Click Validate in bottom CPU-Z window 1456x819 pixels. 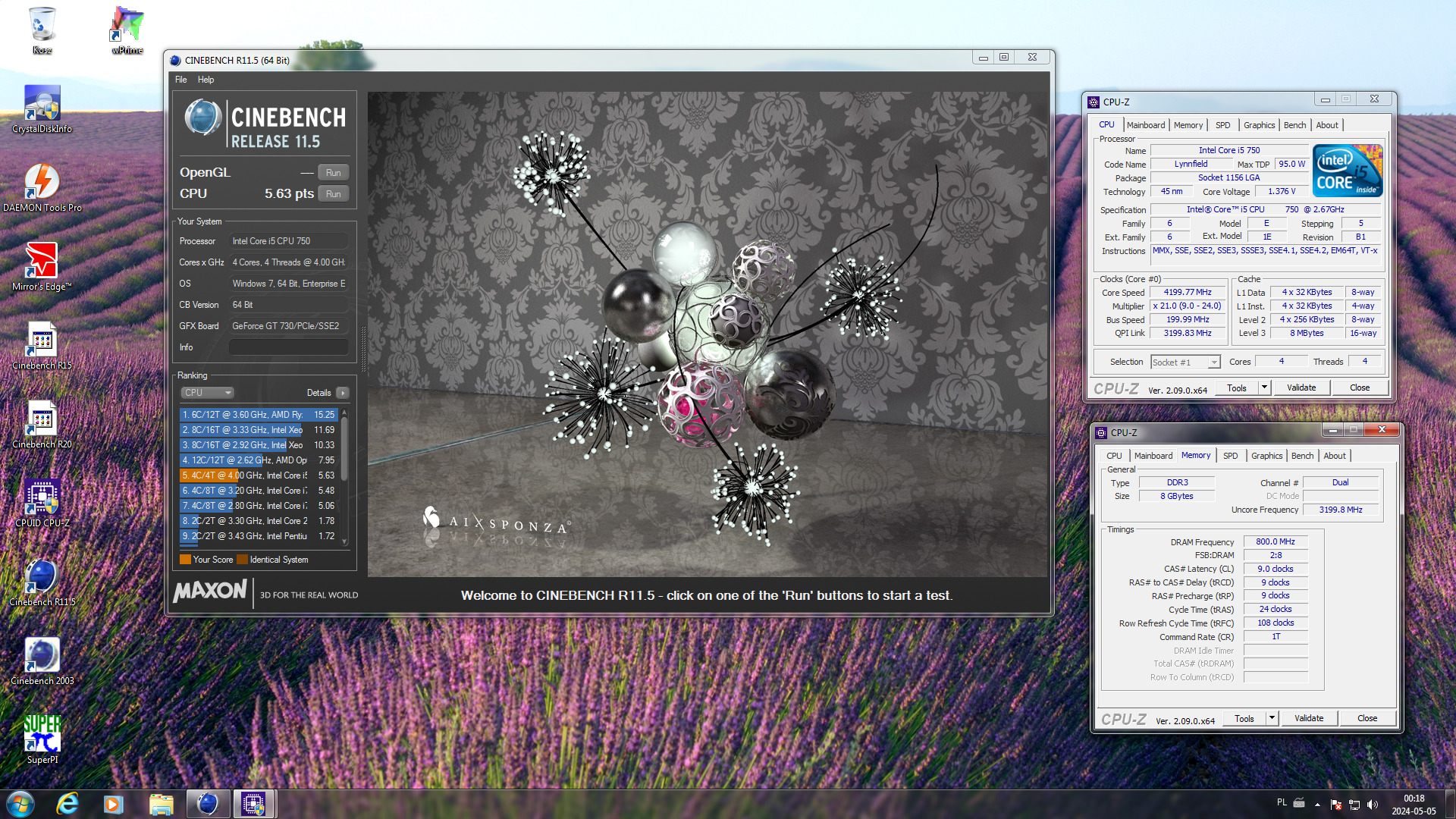point(1309,718)
